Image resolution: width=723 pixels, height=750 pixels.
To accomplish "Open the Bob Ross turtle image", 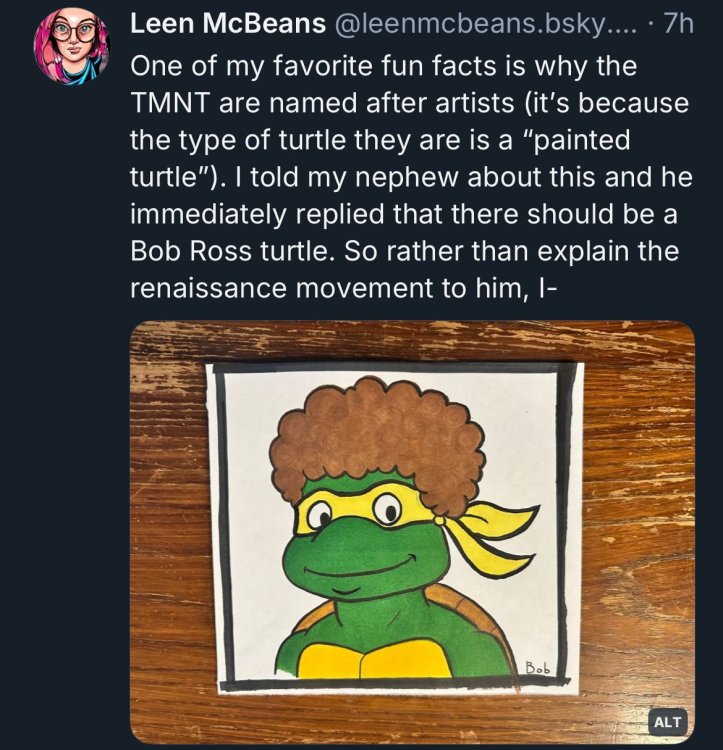I will pyautogui.click(x=412, y=532).
